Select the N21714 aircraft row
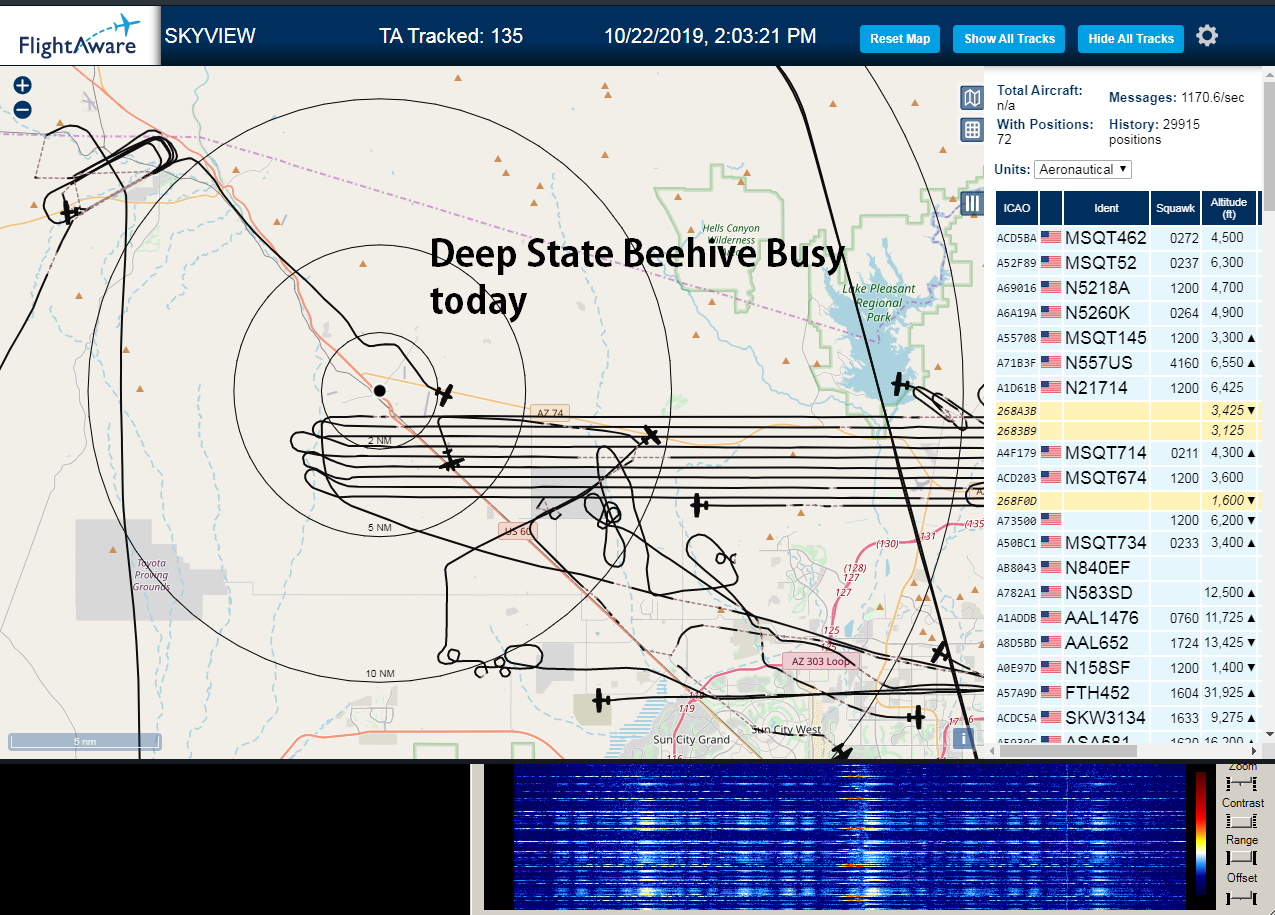1275x915 pixels. 1127,387
